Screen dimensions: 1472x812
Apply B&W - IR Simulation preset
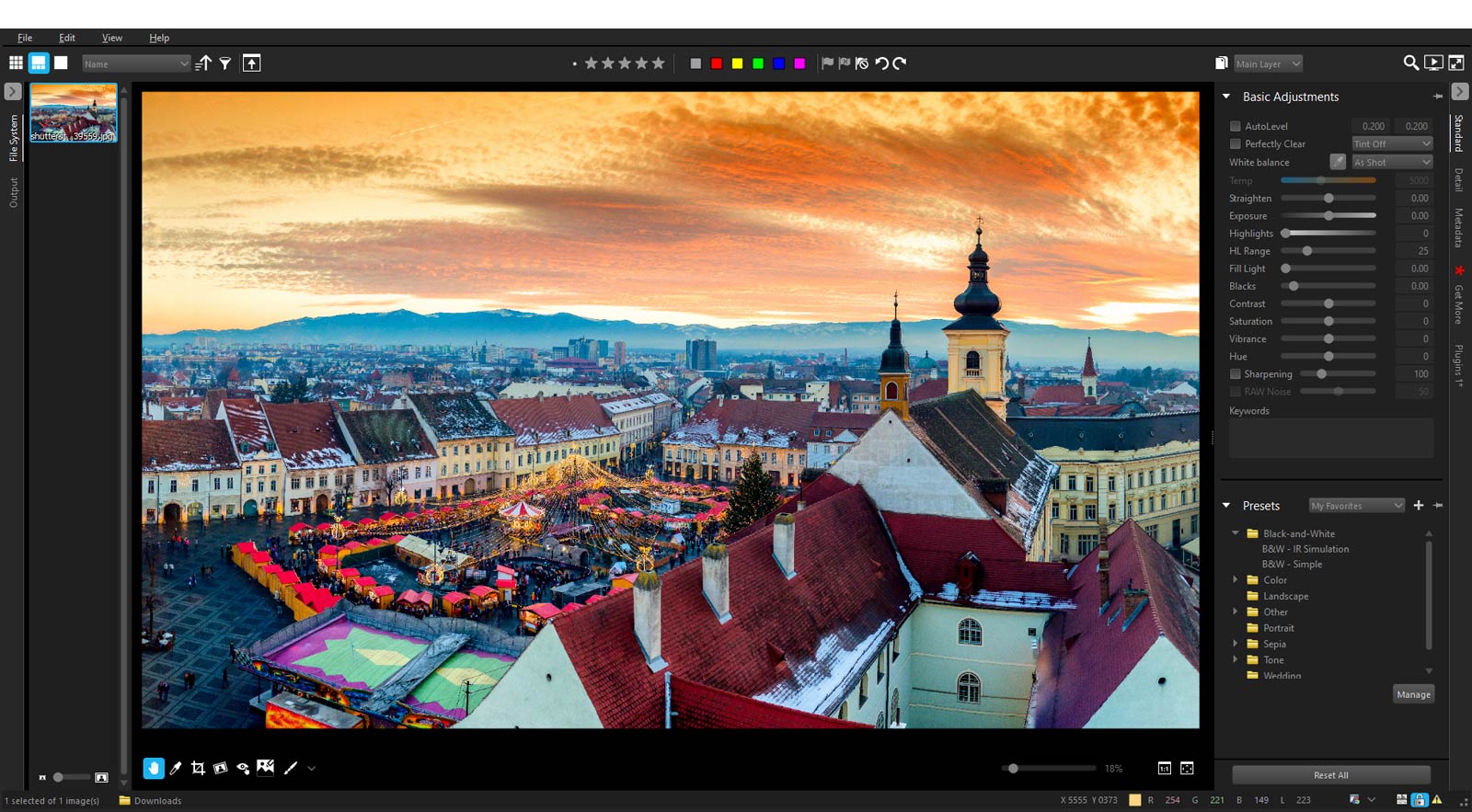point(1305,549)
